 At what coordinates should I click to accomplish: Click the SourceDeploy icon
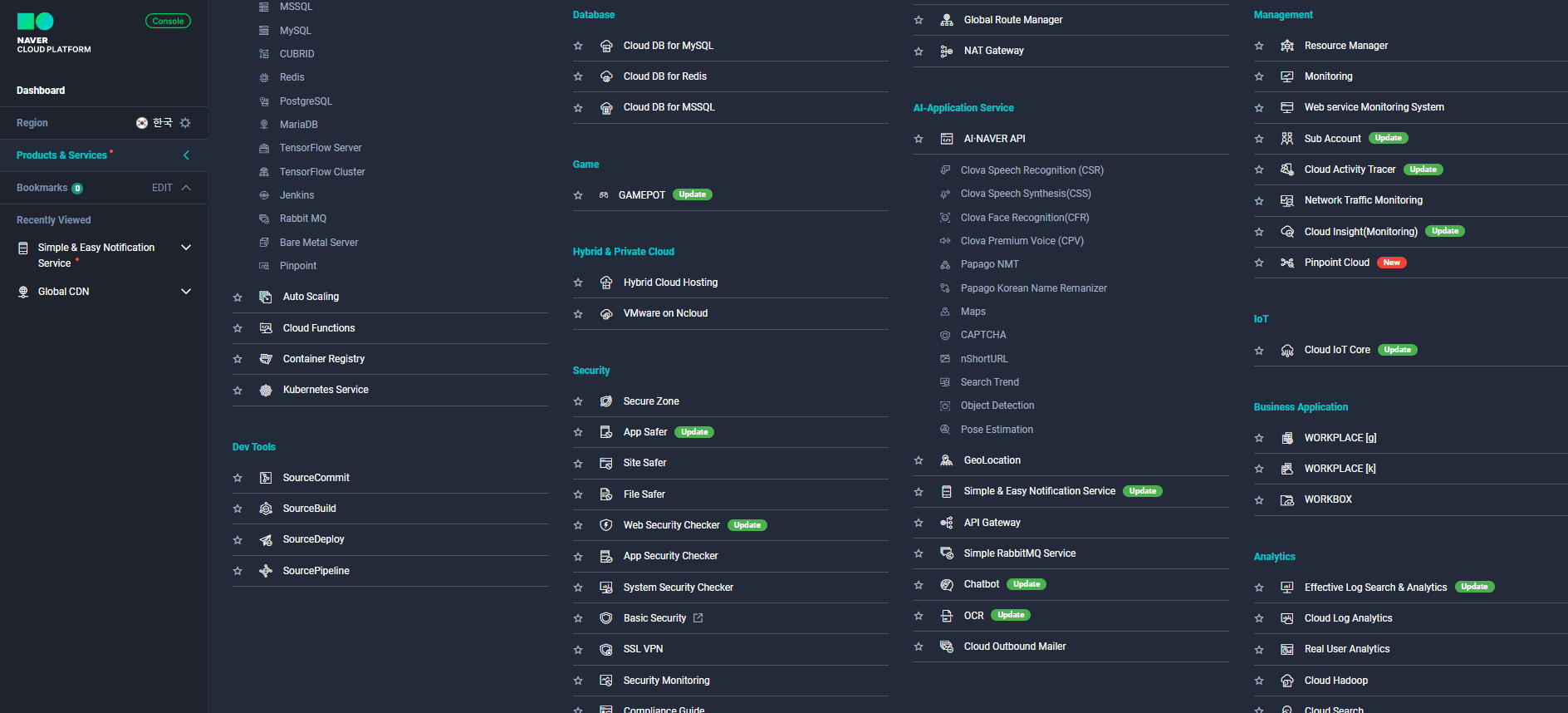pos(266,539)
